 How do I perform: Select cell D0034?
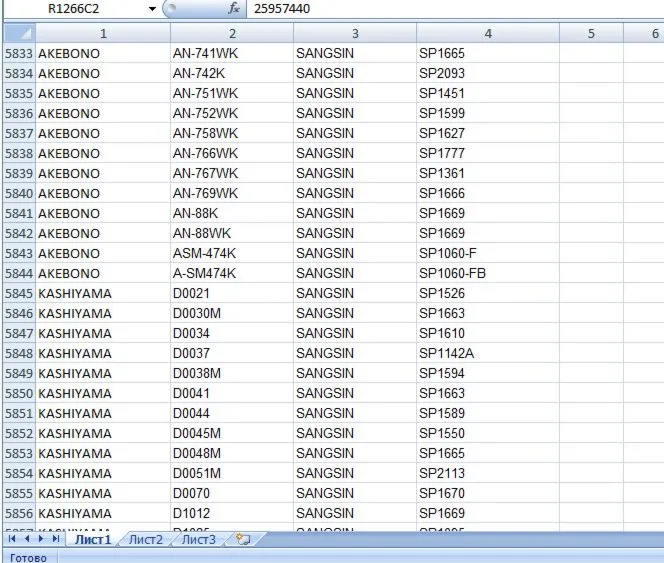click(x=232, y=333)
